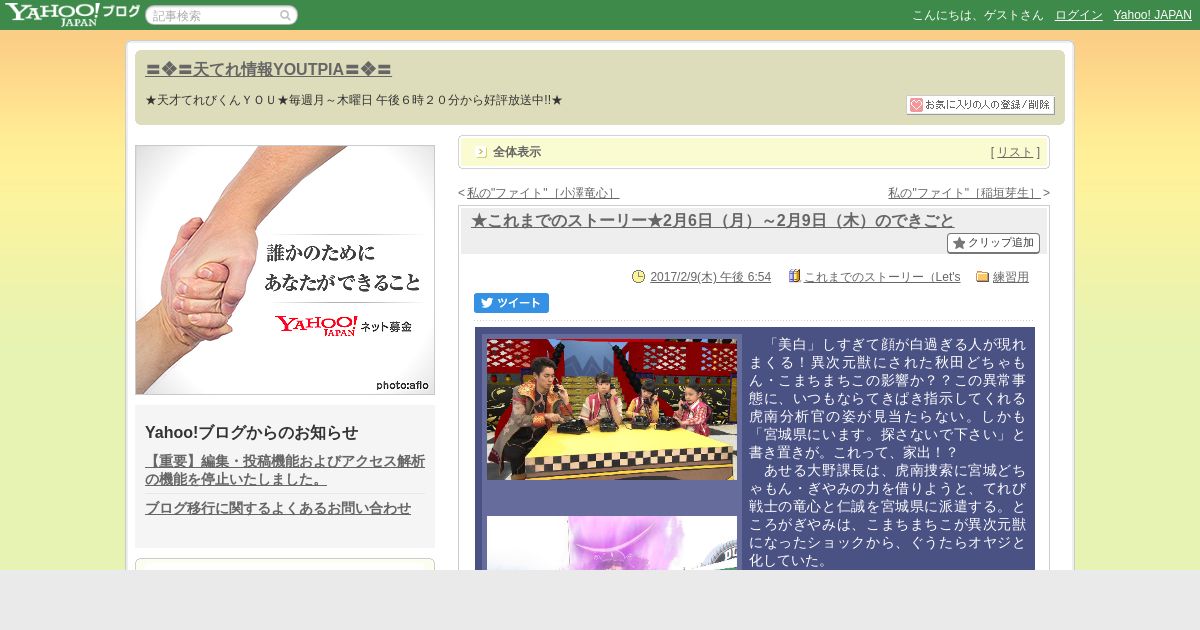Image resolution: width=1200 pixels, height=630 pixels.
Task: Click the folder icon by 練習用
Action: (982, 277)
